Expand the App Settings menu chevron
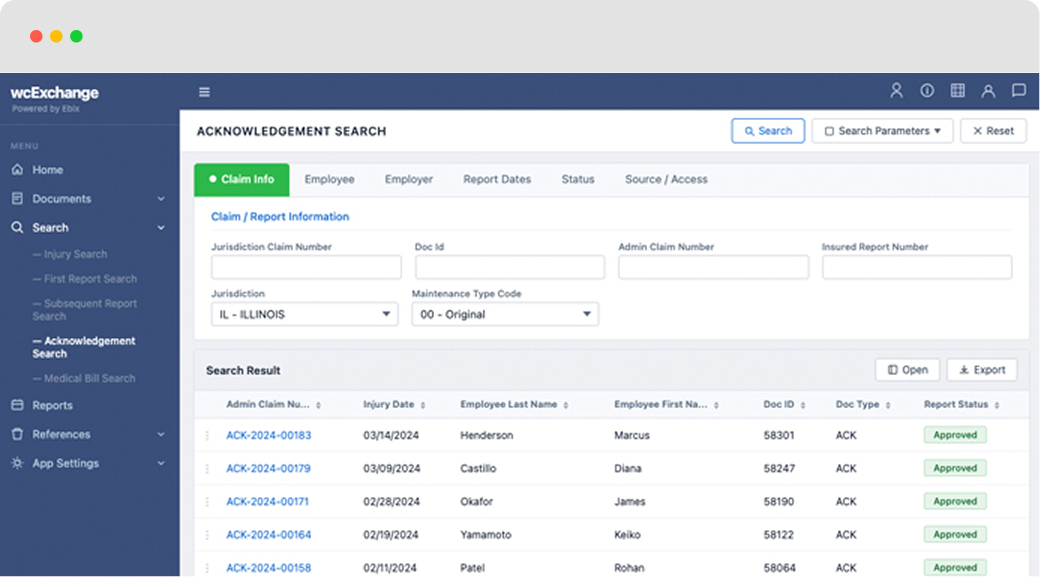Screen dimensions: 1040x577 tap(161, 463)
